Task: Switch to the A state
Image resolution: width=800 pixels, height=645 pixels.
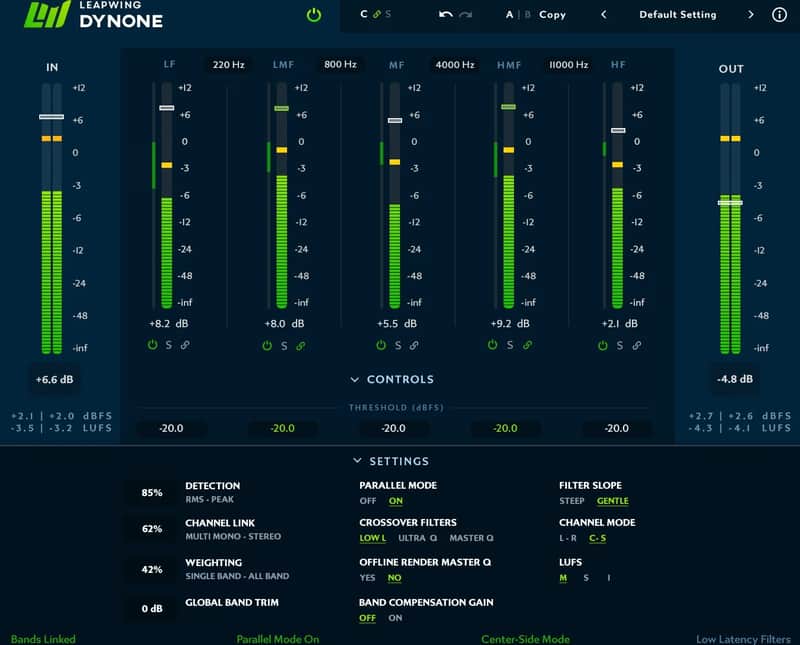Action: click(x=509, y=15)
